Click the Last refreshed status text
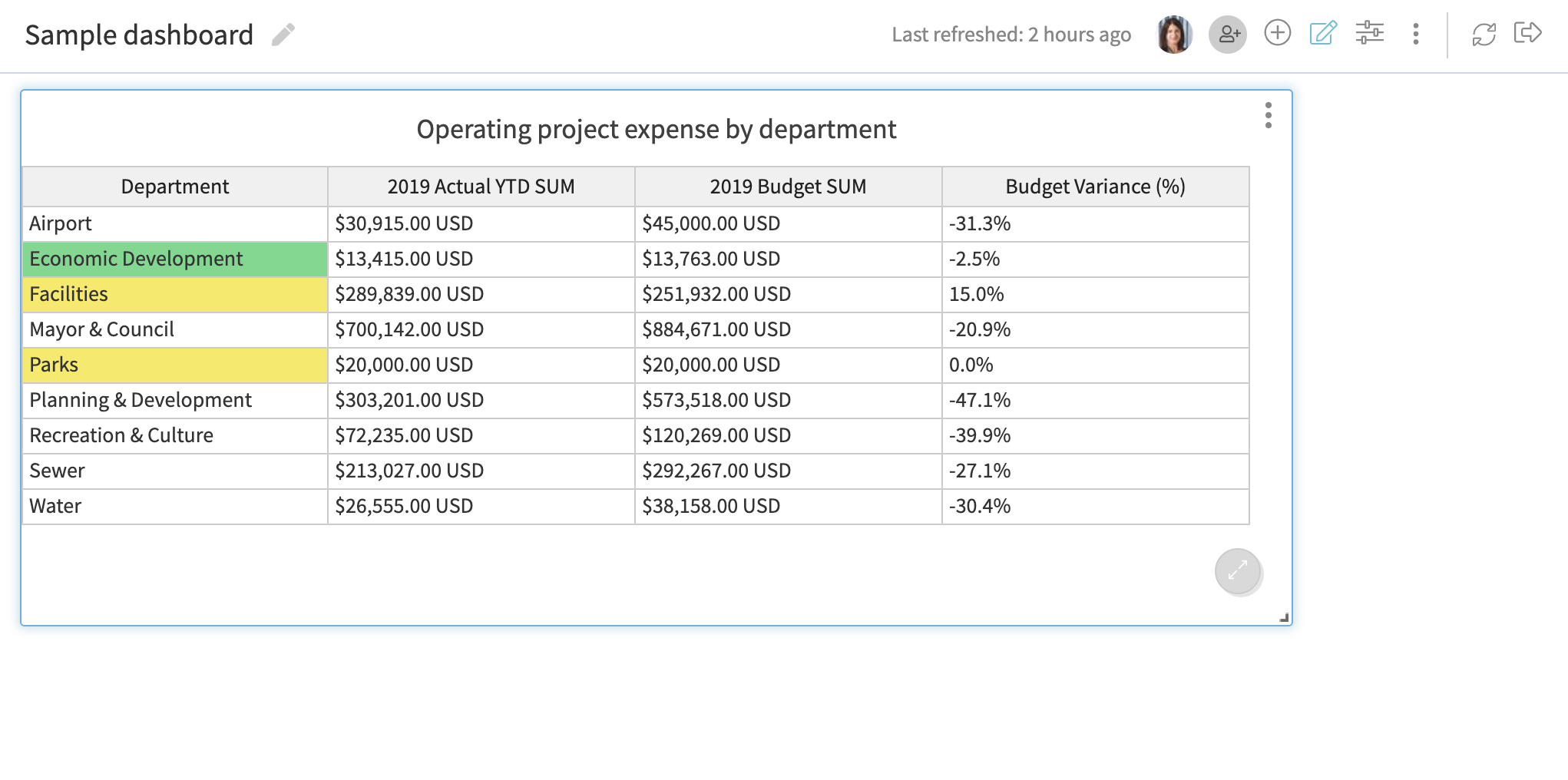Image resolution: width=1568 pixels, height=780 pixels. [x=1011, y=35]
